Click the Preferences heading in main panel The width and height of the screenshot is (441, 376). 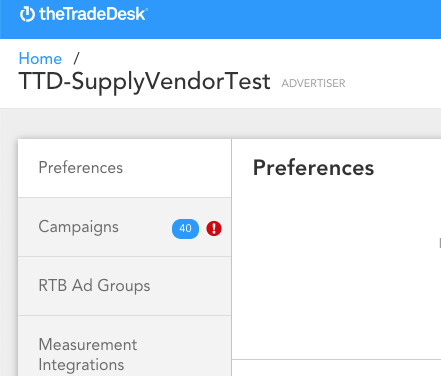(313, 167)
